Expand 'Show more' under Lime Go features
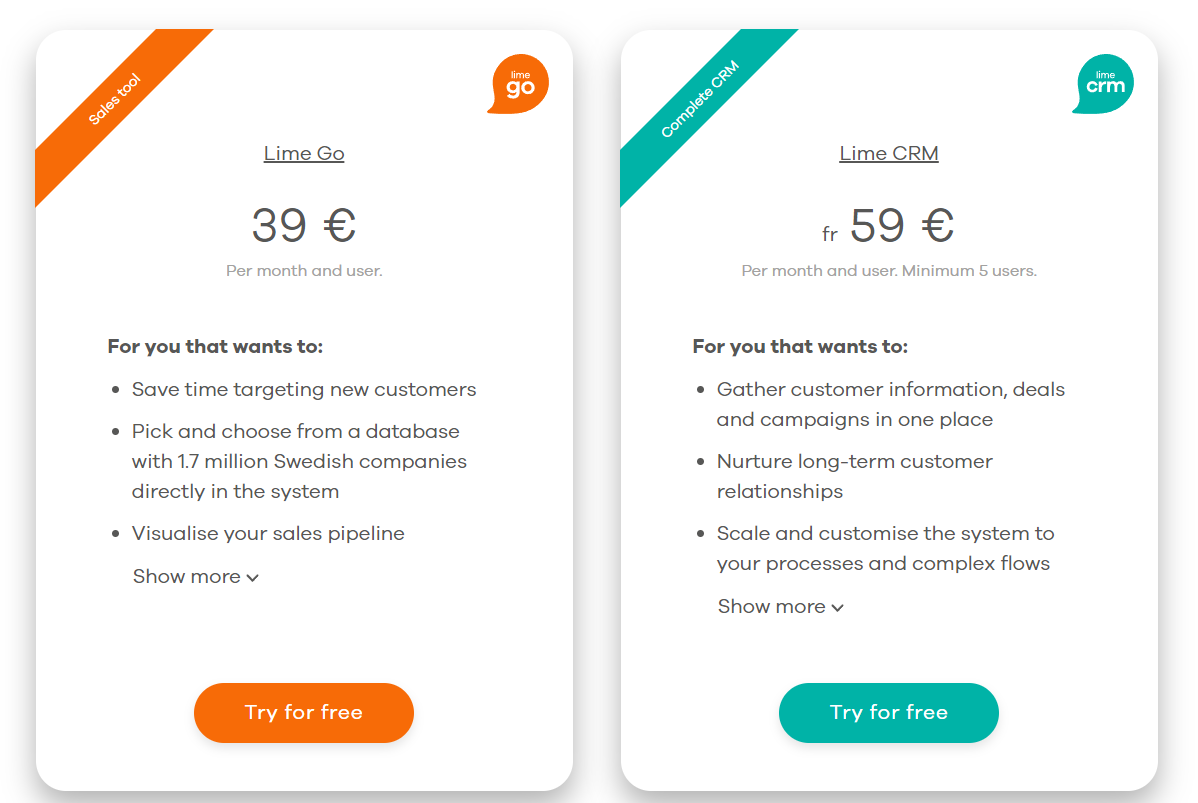The image size is (1198, 803). pos(187,577)
